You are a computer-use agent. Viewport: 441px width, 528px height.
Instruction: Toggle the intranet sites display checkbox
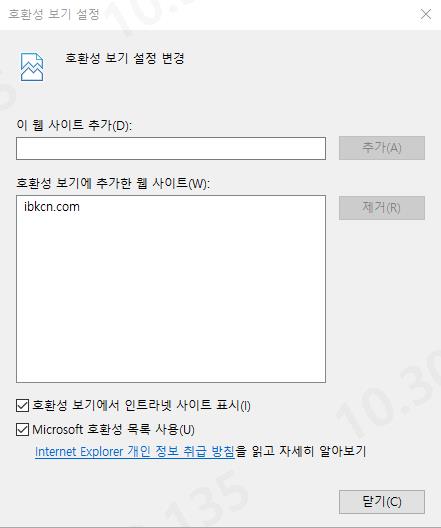23,405
